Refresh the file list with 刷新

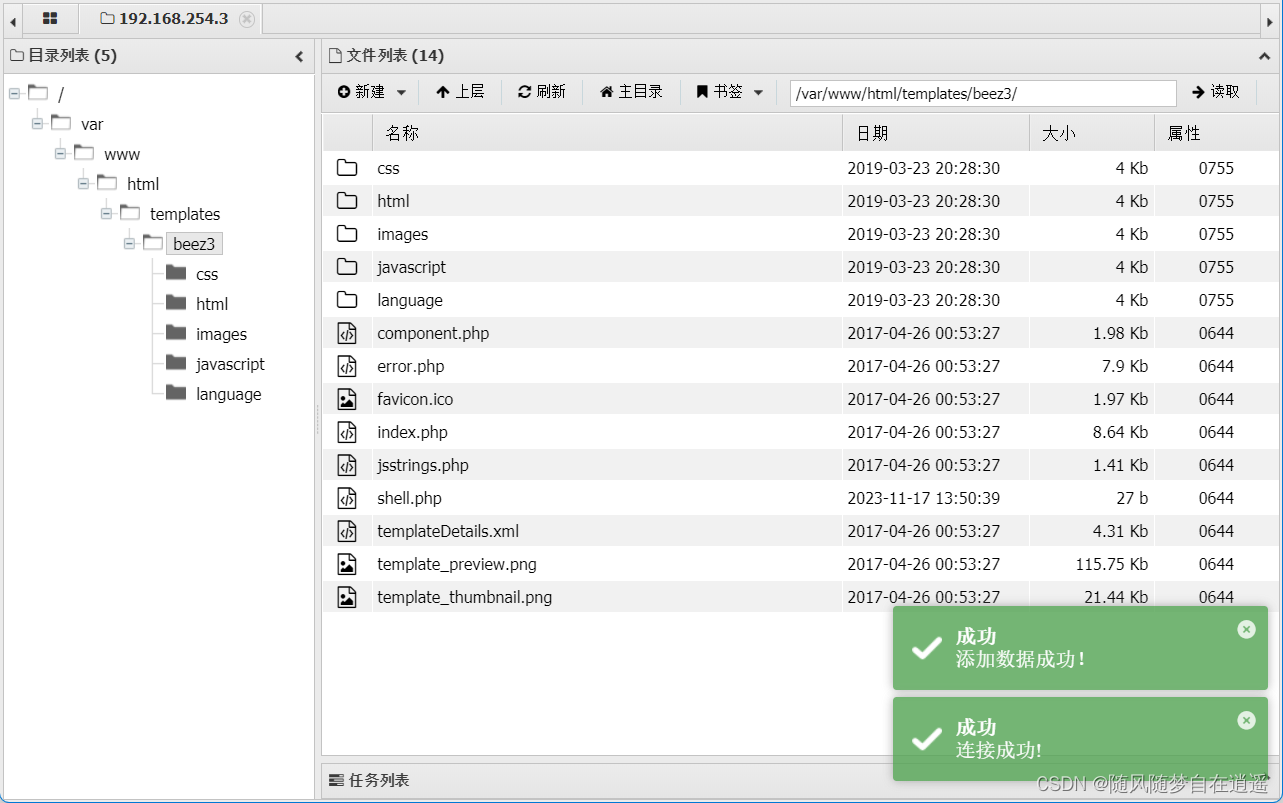[541, 92]
